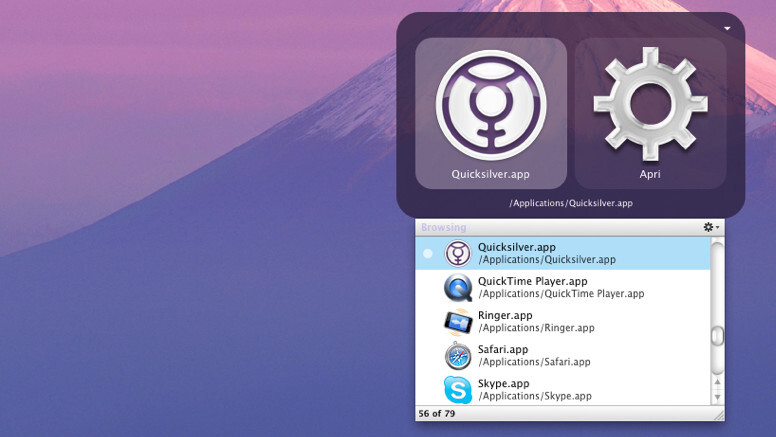Click the path /Applications/Safari.app in the list
The width and height of the screenshot is (776, 437).
tap(534, 362)
